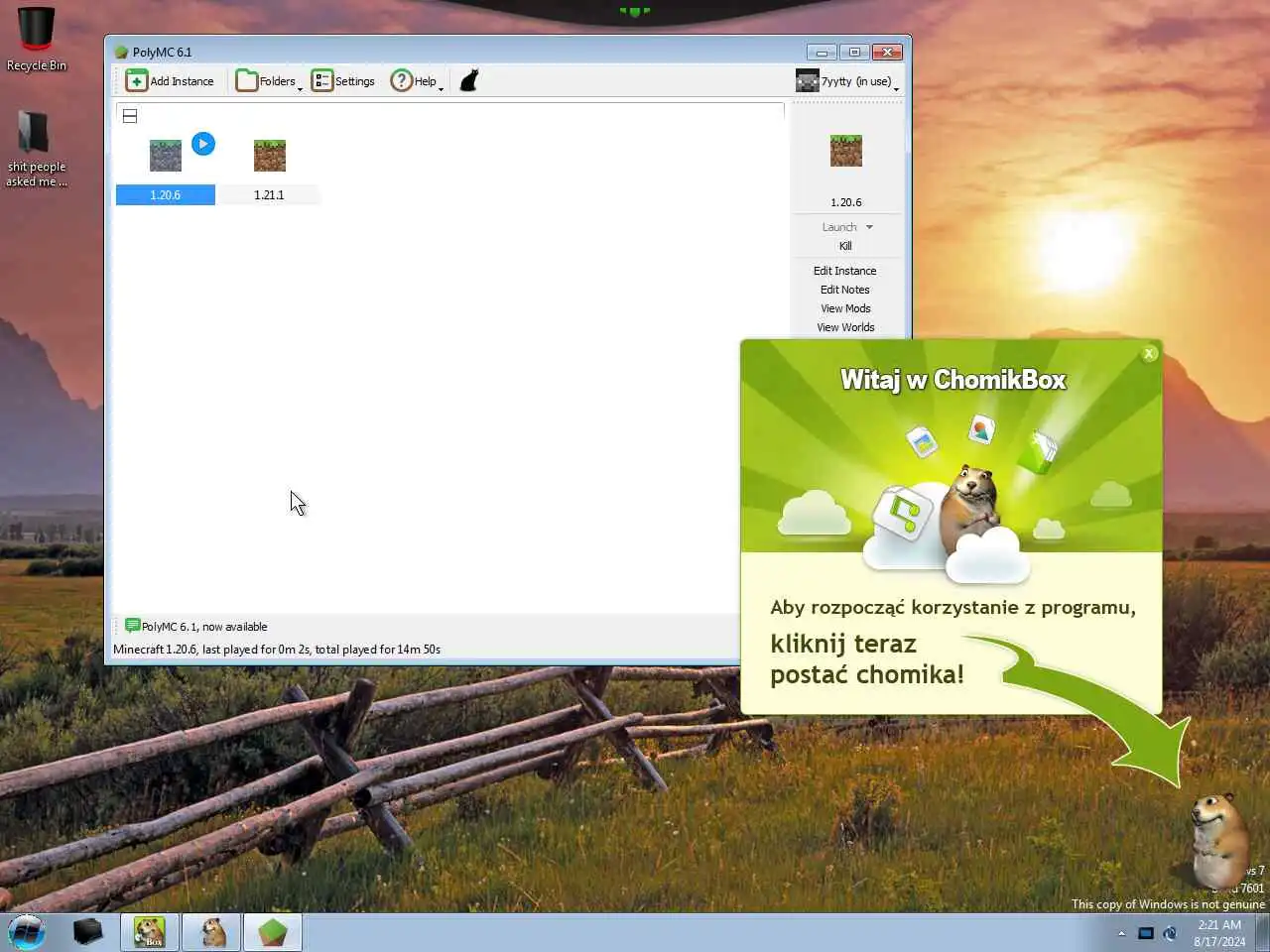Open the Folders toolbar menu
Image resolution: width=1270 pixels, height=952 pixels.
click(269, 81)
